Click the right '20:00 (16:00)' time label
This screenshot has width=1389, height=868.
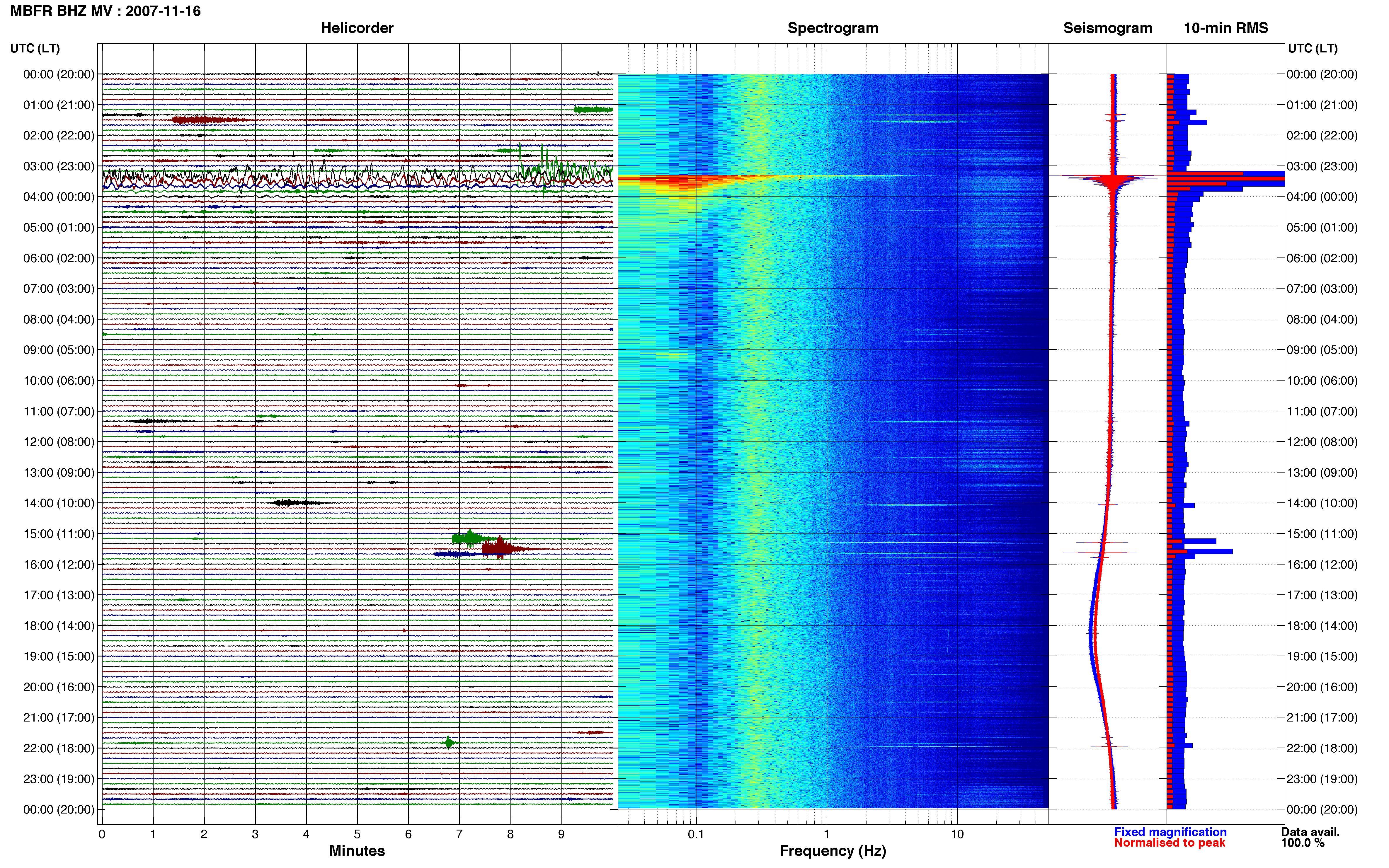(x=1322, y=687)
